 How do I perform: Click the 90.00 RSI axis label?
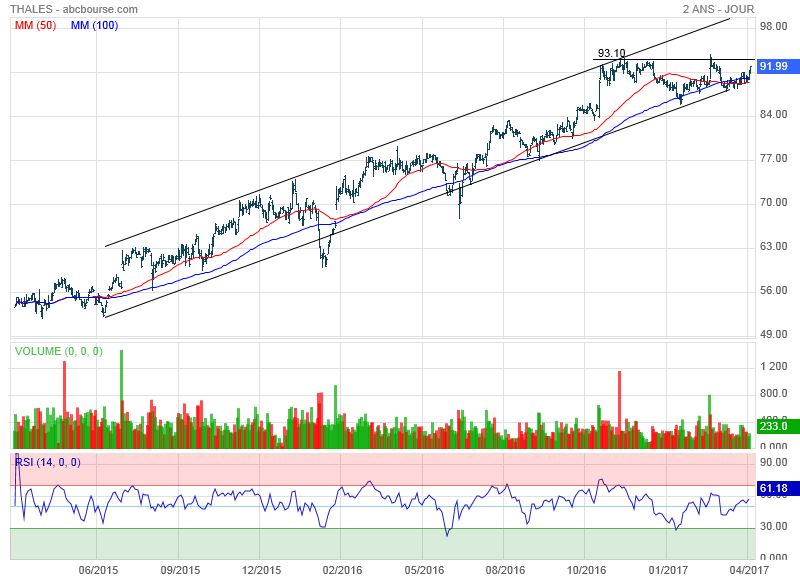point(775,463)
